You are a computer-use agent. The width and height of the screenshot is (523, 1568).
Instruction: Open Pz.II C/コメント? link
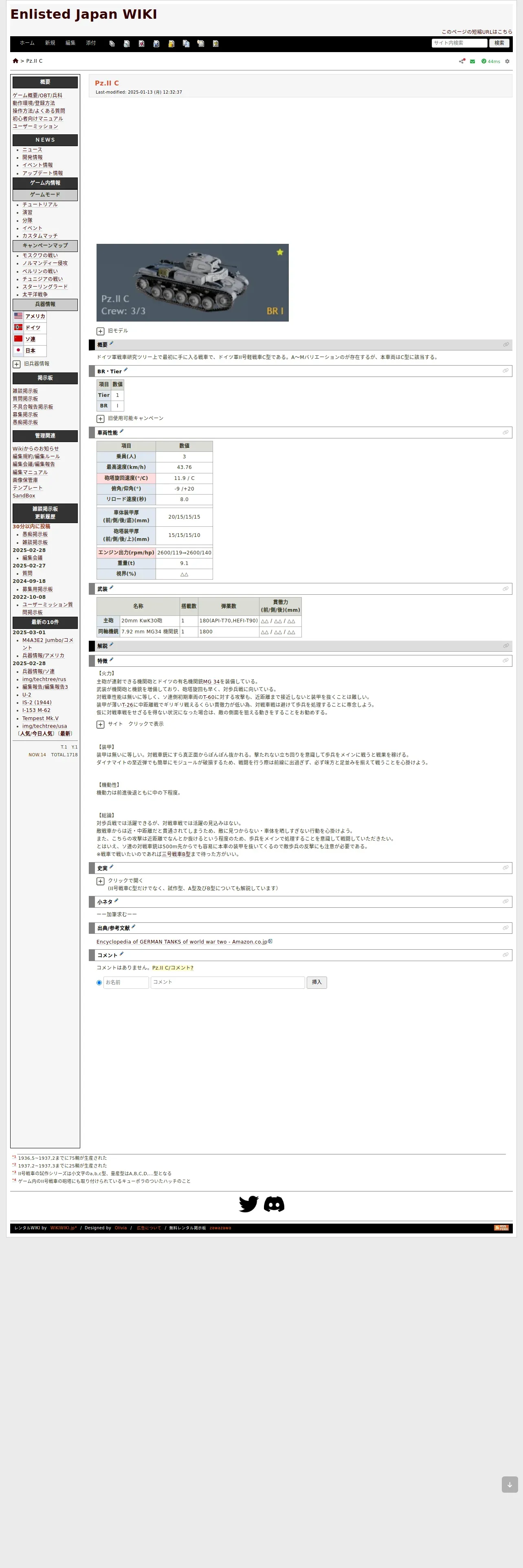(x=172, y=968)
